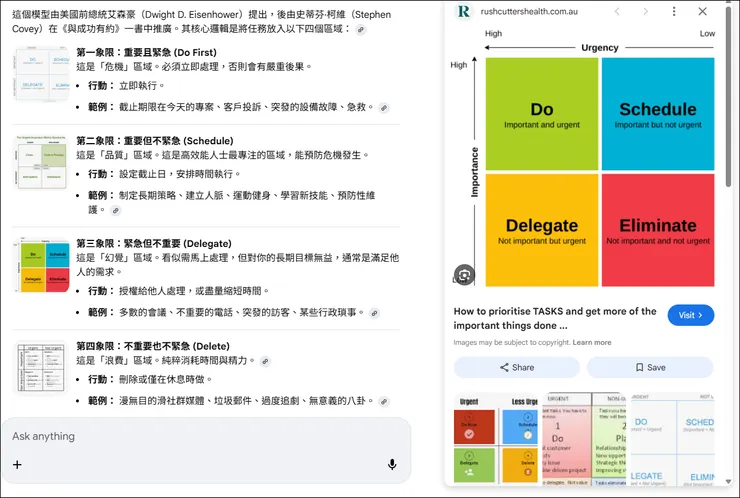Click heading 第四象限：不重要也不緊急 (Delete)
740x498 pixels.
click(153, 346)
